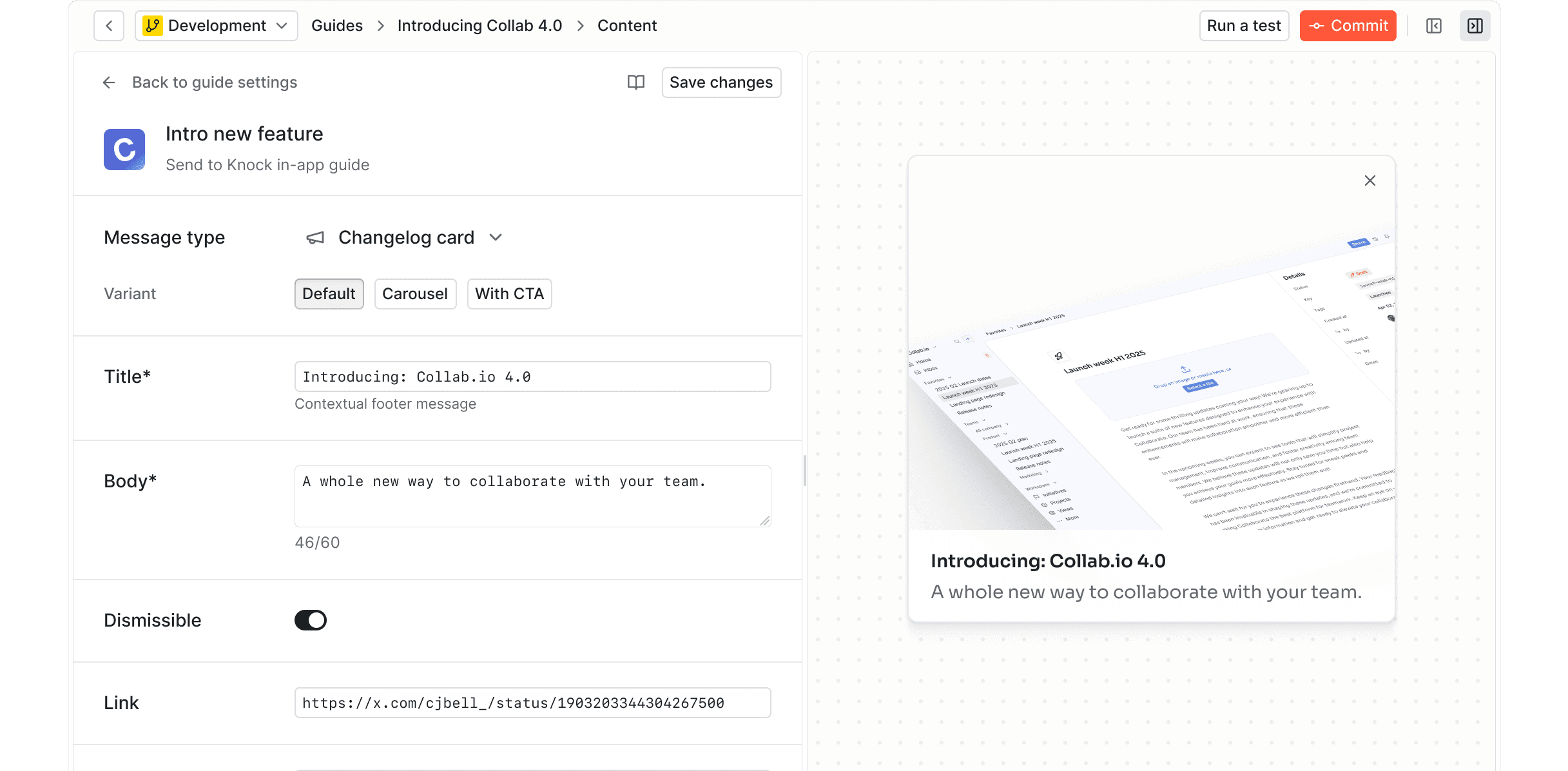Click preview heading Introducing: Collab.io 4.0

(x=1048, y=561)
